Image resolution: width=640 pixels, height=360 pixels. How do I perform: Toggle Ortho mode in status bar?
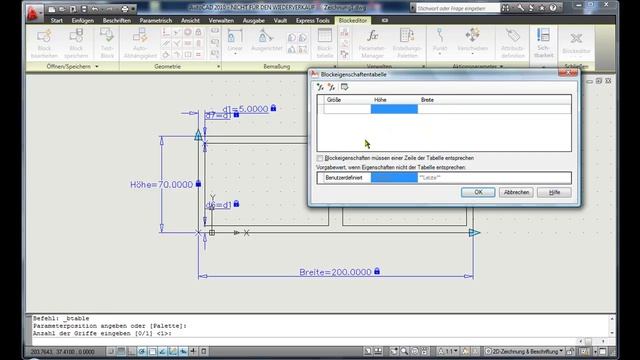131,351
